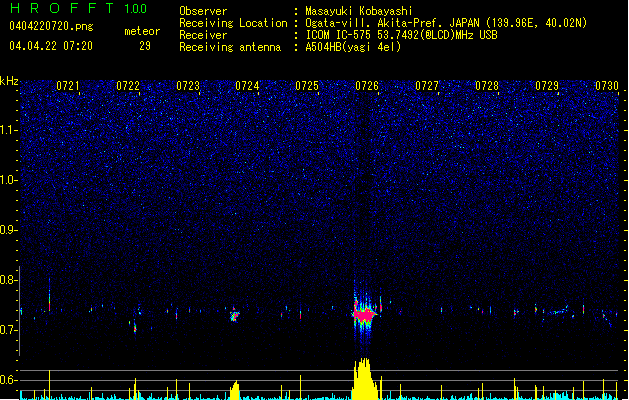Click the 0.6 kHz frequency label
Screen dimensions: 629x400
click(9, 380)
